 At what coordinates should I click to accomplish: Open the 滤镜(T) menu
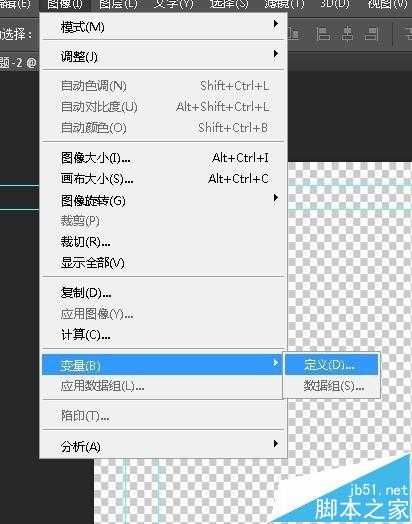click(x=284, y=4)
